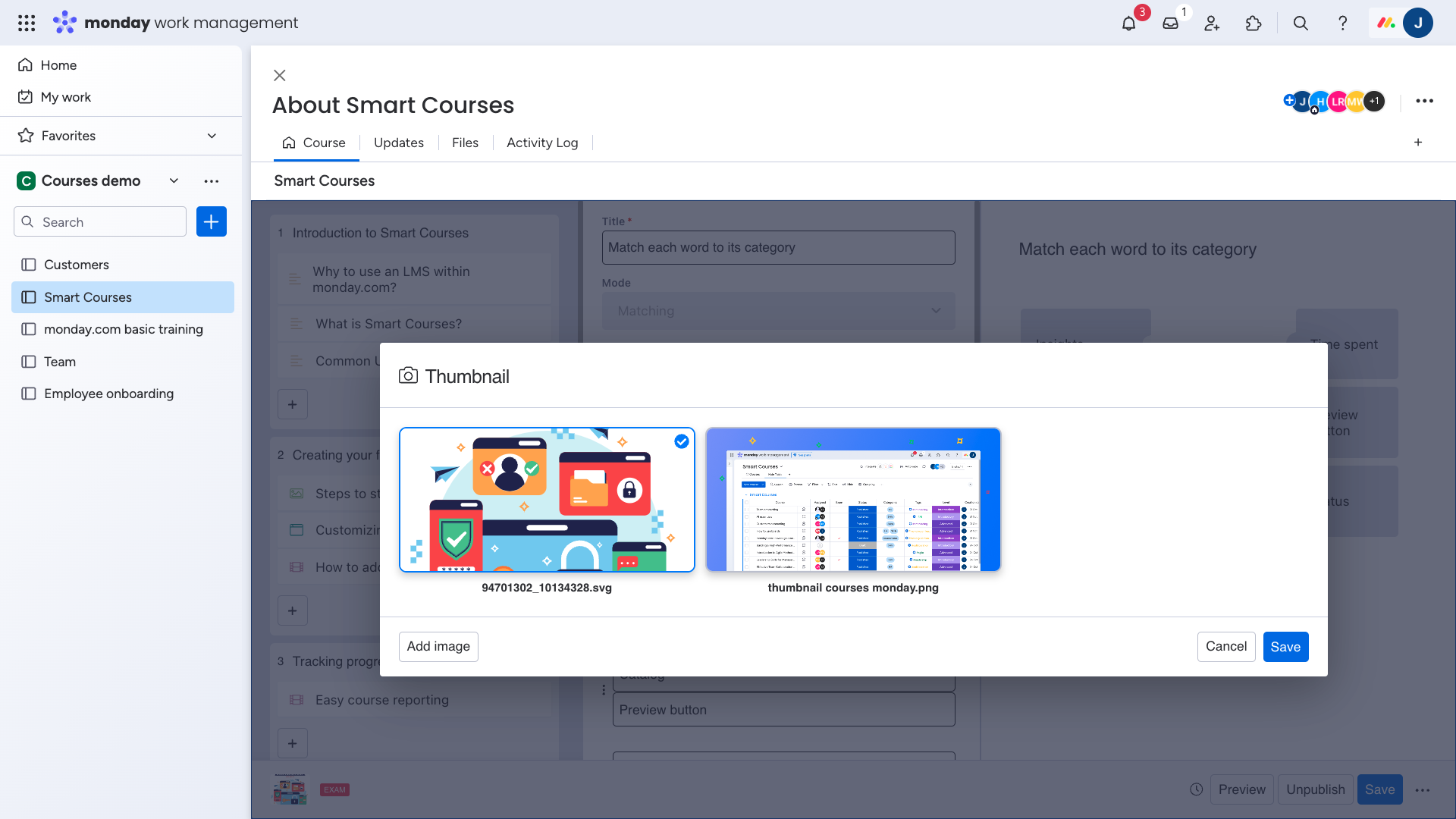Click the course thumbnail in bottom bar

tap(290, 789)
